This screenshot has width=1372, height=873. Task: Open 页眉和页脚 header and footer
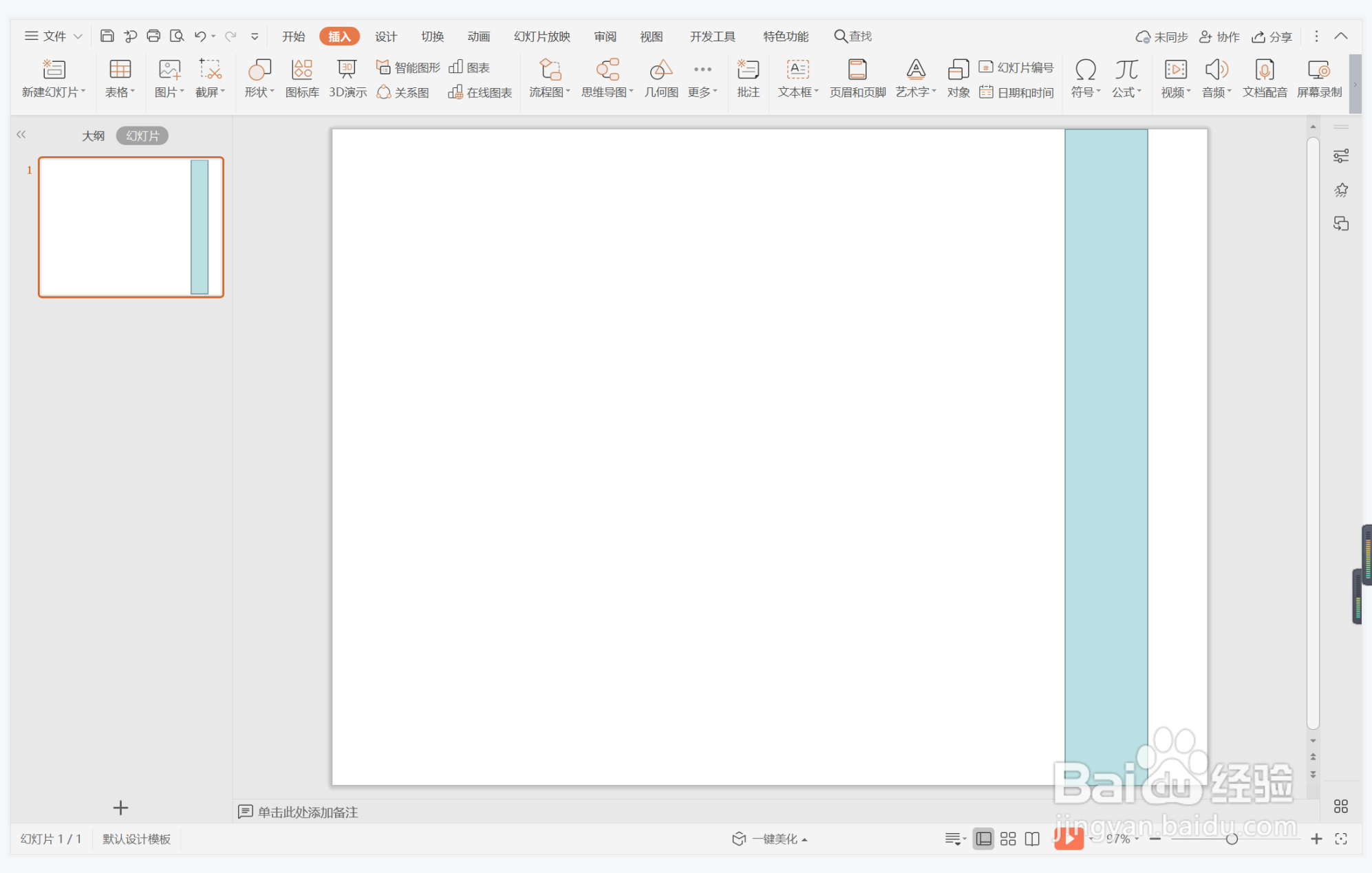click(857, 78)
